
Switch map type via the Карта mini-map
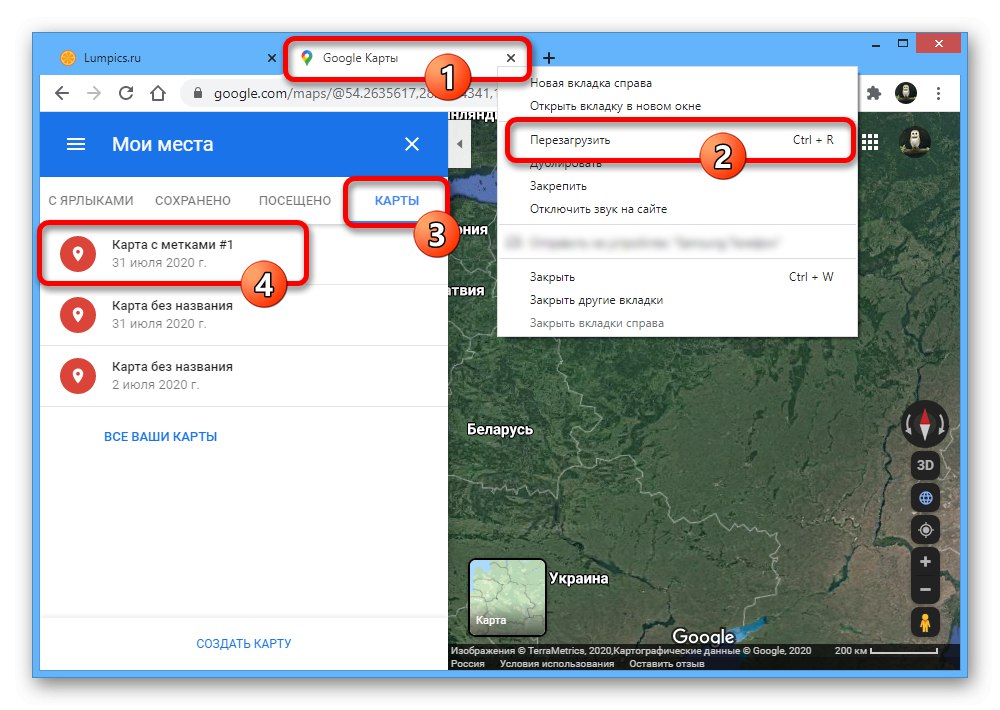506,599
